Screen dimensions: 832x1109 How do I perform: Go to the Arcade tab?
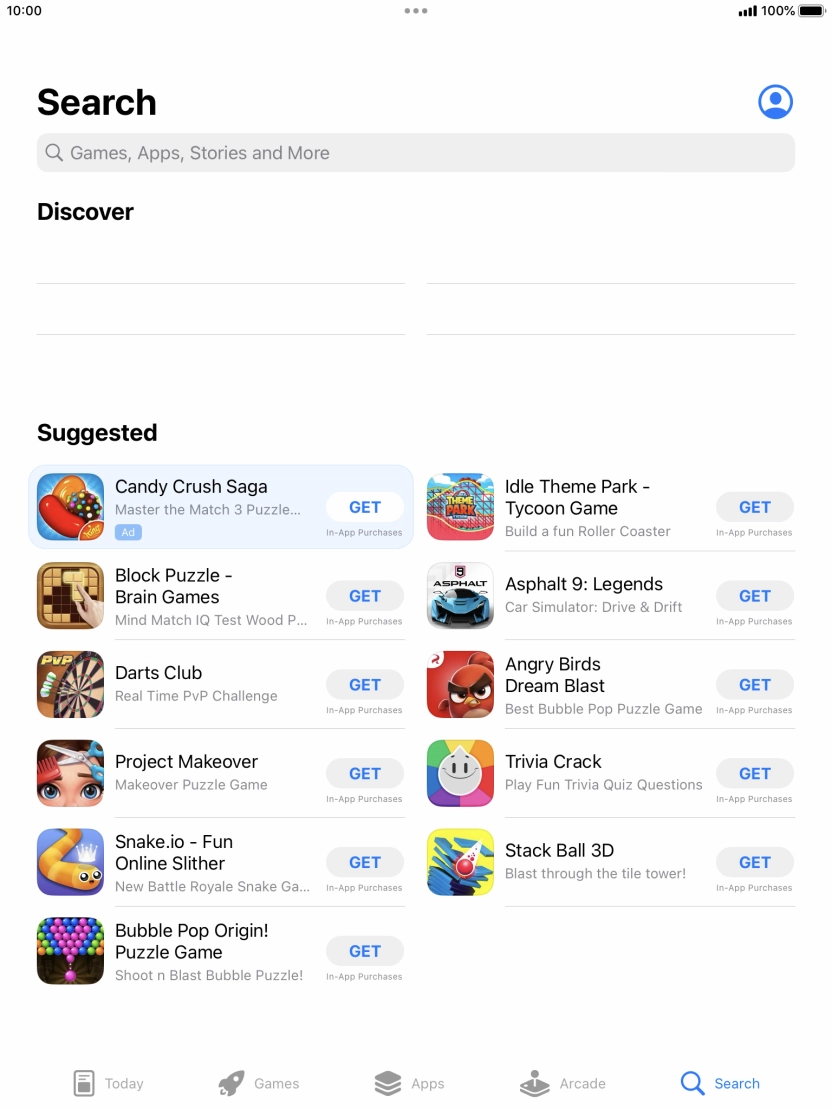pyautogui.click(x=562, y=1083)
